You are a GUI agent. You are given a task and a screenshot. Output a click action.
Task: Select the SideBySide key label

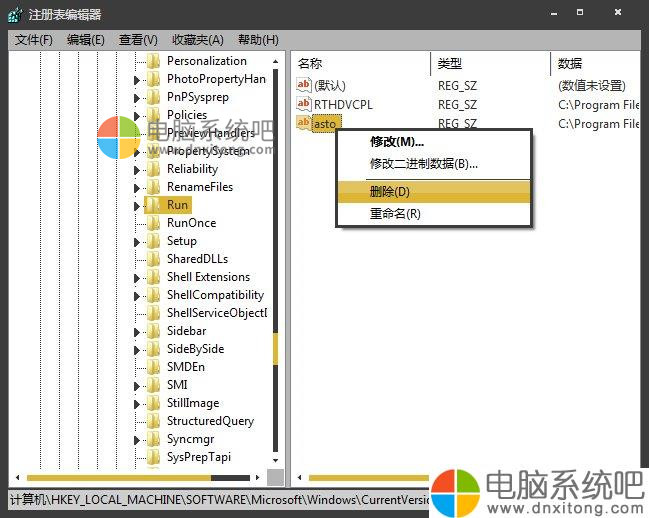195,349
